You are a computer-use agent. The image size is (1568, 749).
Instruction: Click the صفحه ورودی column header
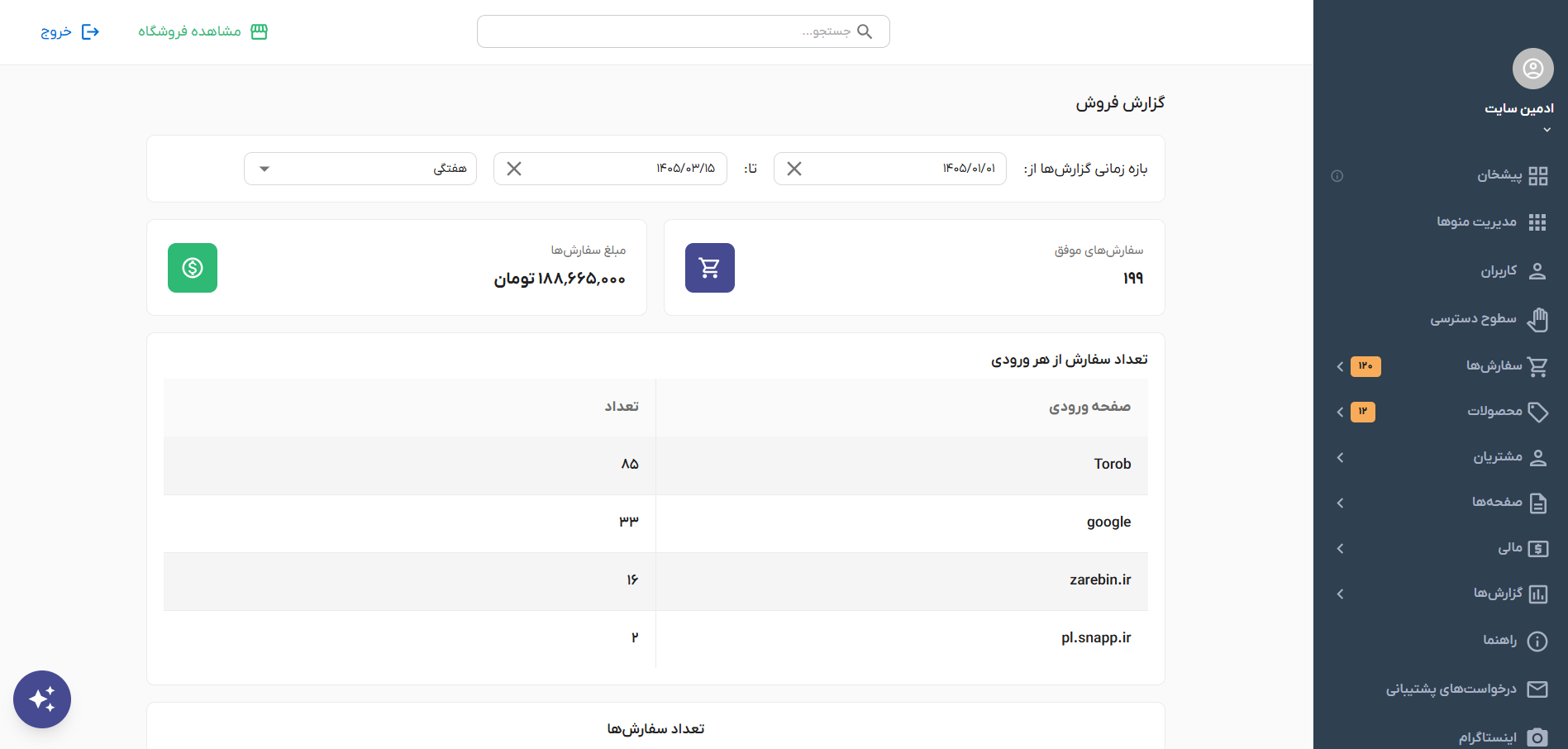1089,407
